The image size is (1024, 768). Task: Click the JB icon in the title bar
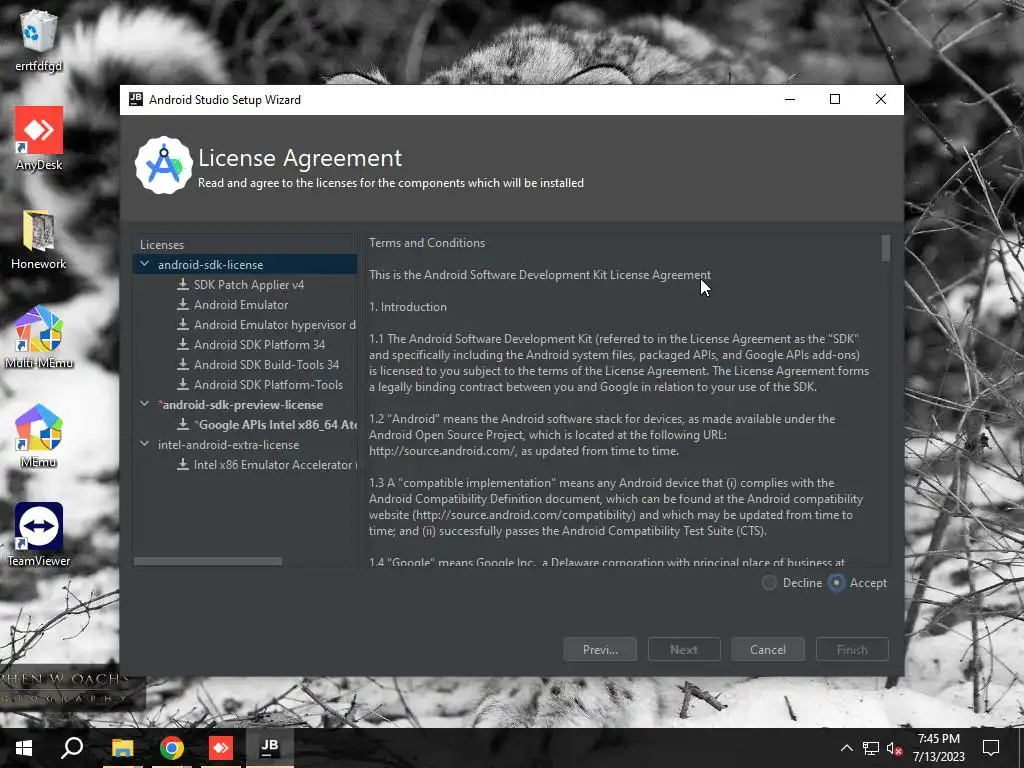pyautogui.click(x=136, y=99)
